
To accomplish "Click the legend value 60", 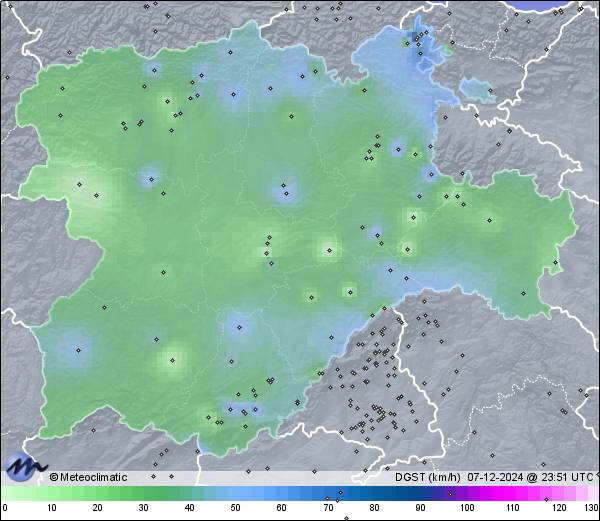I will pyautogui.click(x=282, y=508).
